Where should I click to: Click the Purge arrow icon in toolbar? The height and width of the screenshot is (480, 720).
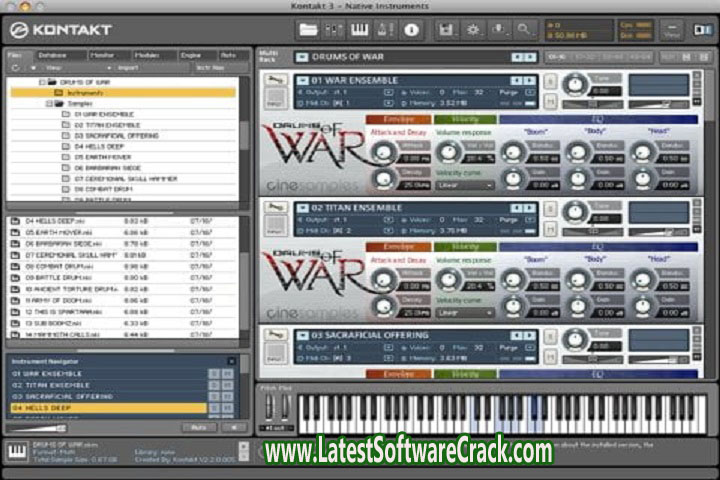pos(499,30)
